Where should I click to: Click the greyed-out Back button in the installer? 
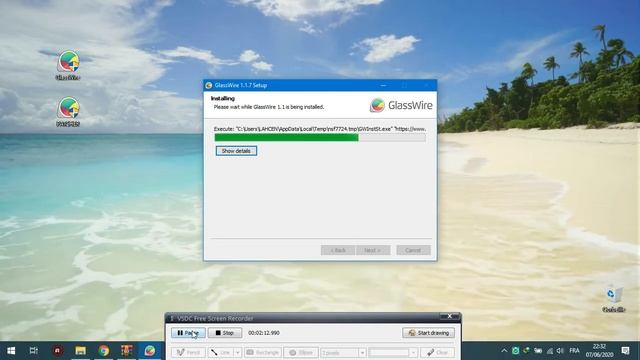pyautogui.click(x=338, y=250)
